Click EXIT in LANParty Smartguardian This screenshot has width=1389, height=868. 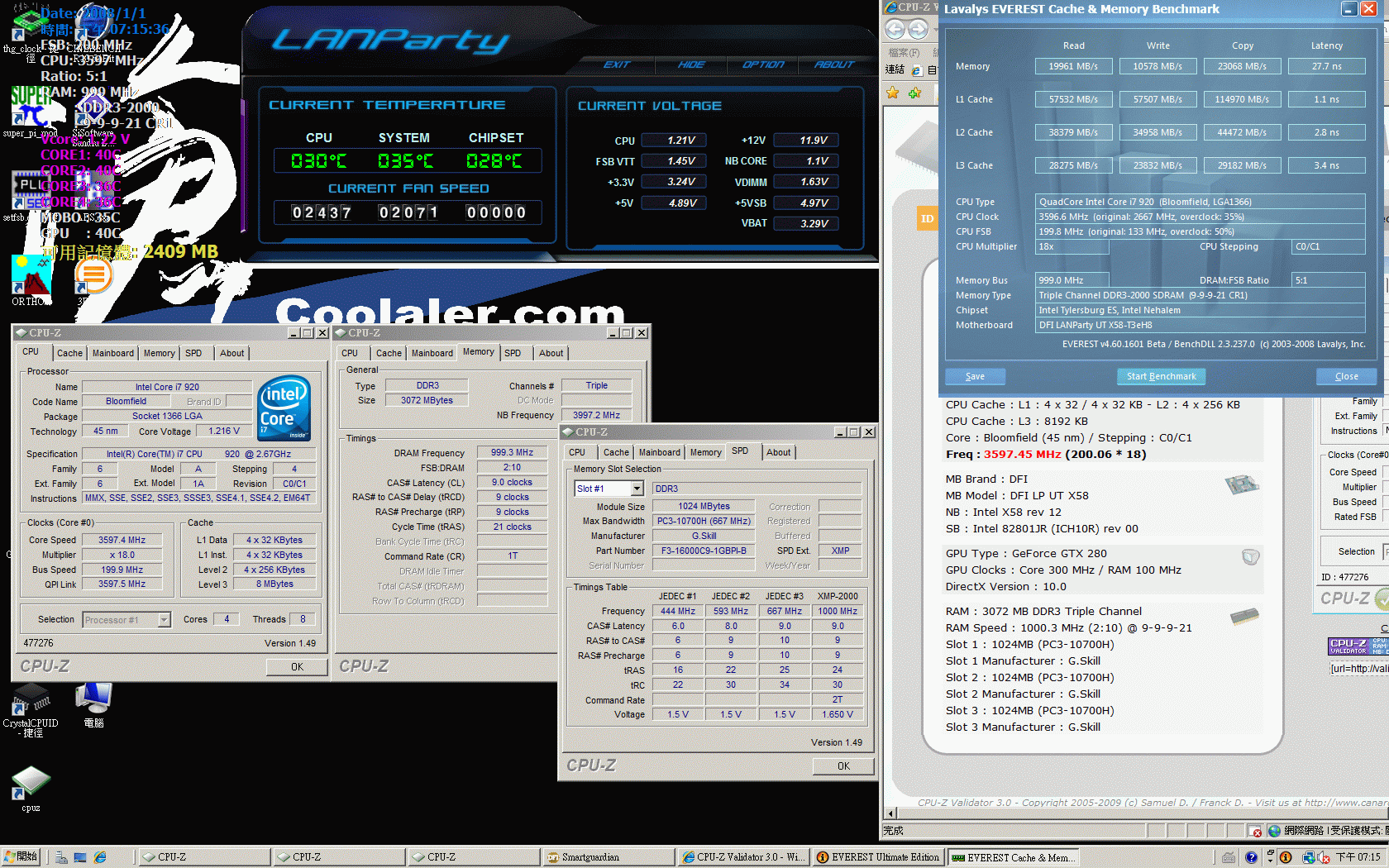616,64
